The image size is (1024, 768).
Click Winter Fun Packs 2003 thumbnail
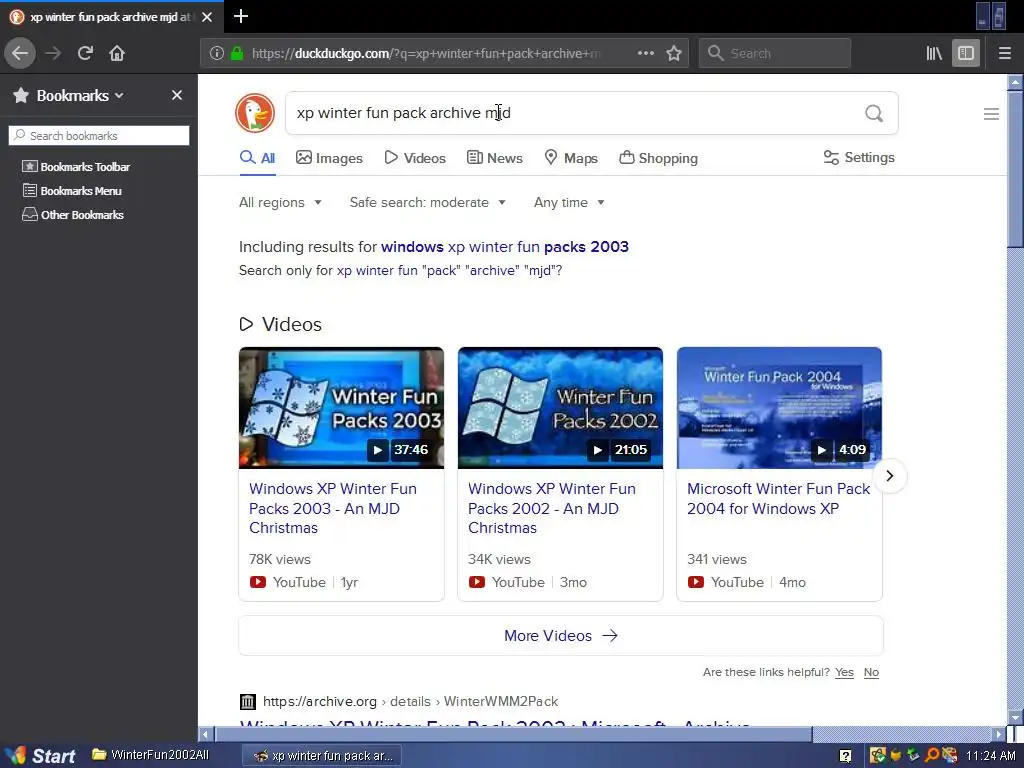(x=341, y=408)
